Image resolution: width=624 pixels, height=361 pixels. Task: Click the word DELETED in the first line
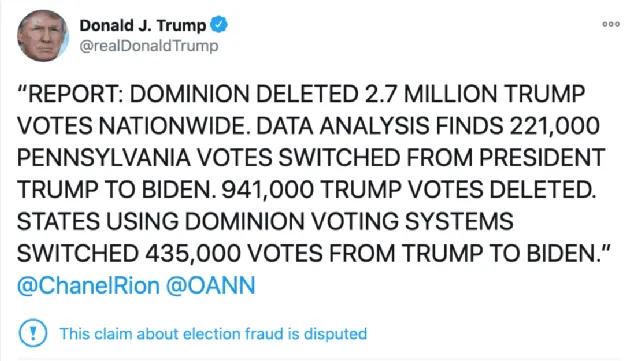pyautogui.click(x=307, y=94)
